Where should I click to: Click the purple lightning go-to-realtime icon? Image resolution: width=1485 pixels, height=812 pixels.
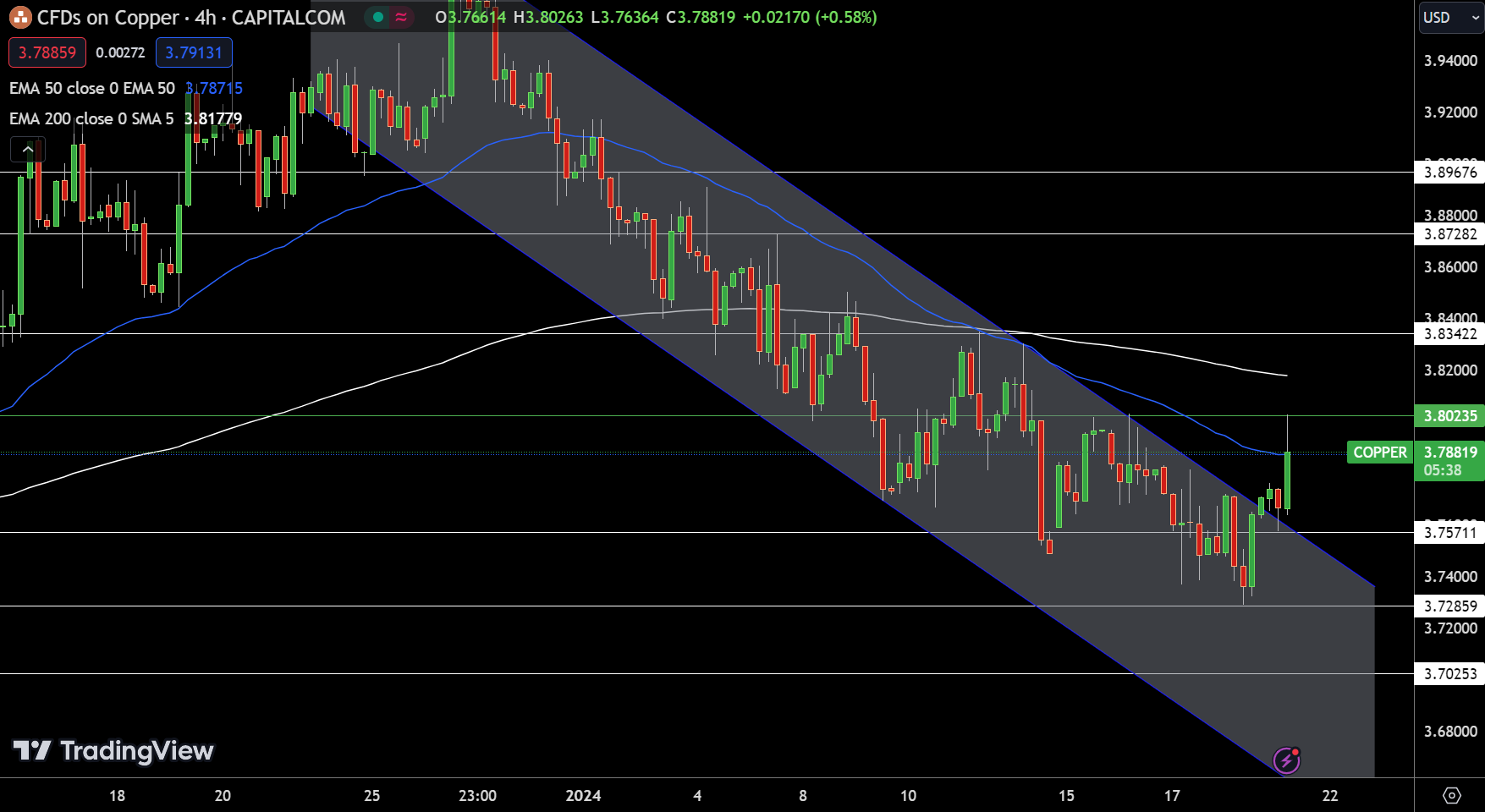tap(1286, 760)
